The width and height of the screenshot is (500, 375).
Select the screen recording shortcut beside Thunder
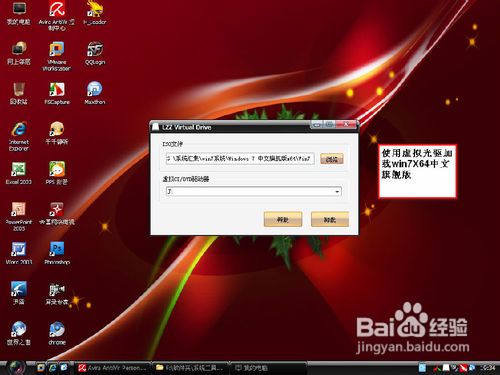(57, 293)
